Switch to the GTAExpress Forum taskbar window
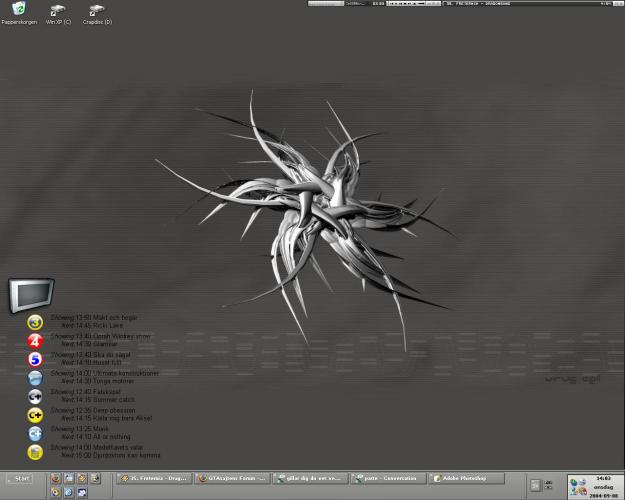This screenshot has width=625, height=500. point(232,479)
